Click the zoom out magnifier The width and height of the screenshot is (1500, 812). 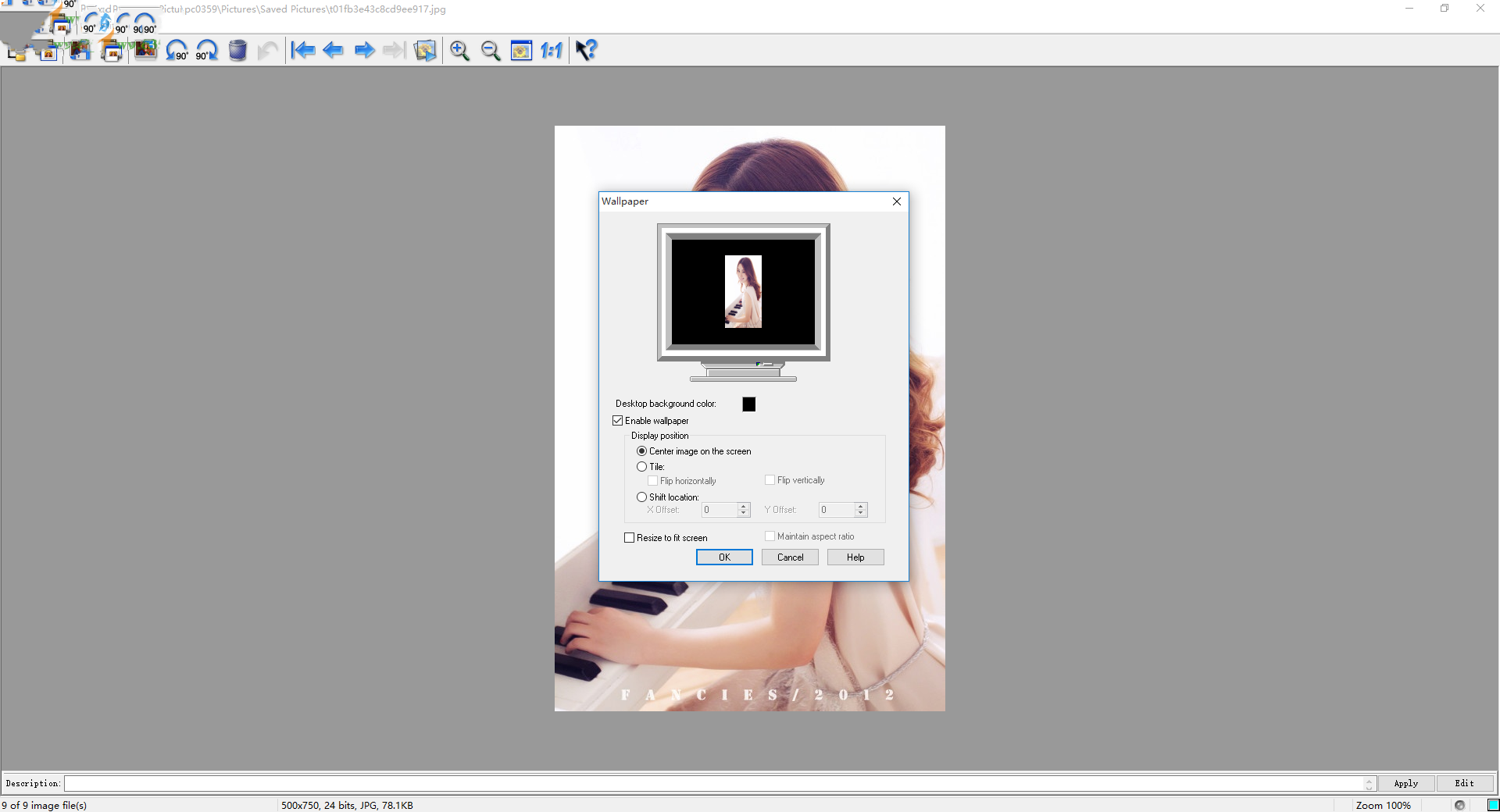491,51
